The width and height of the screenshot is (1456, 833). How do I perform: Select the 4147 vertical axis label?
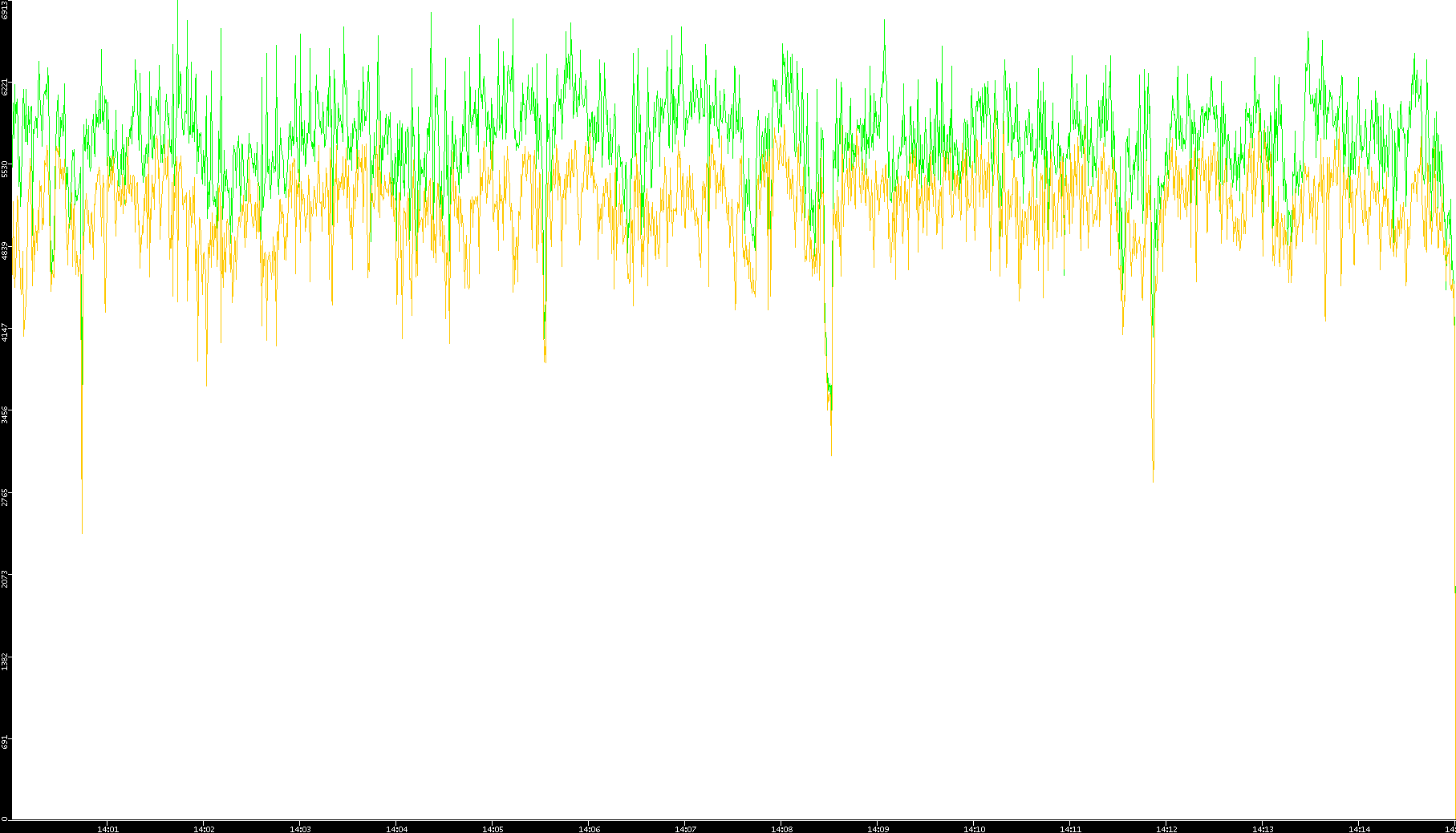tap(5, 332)
